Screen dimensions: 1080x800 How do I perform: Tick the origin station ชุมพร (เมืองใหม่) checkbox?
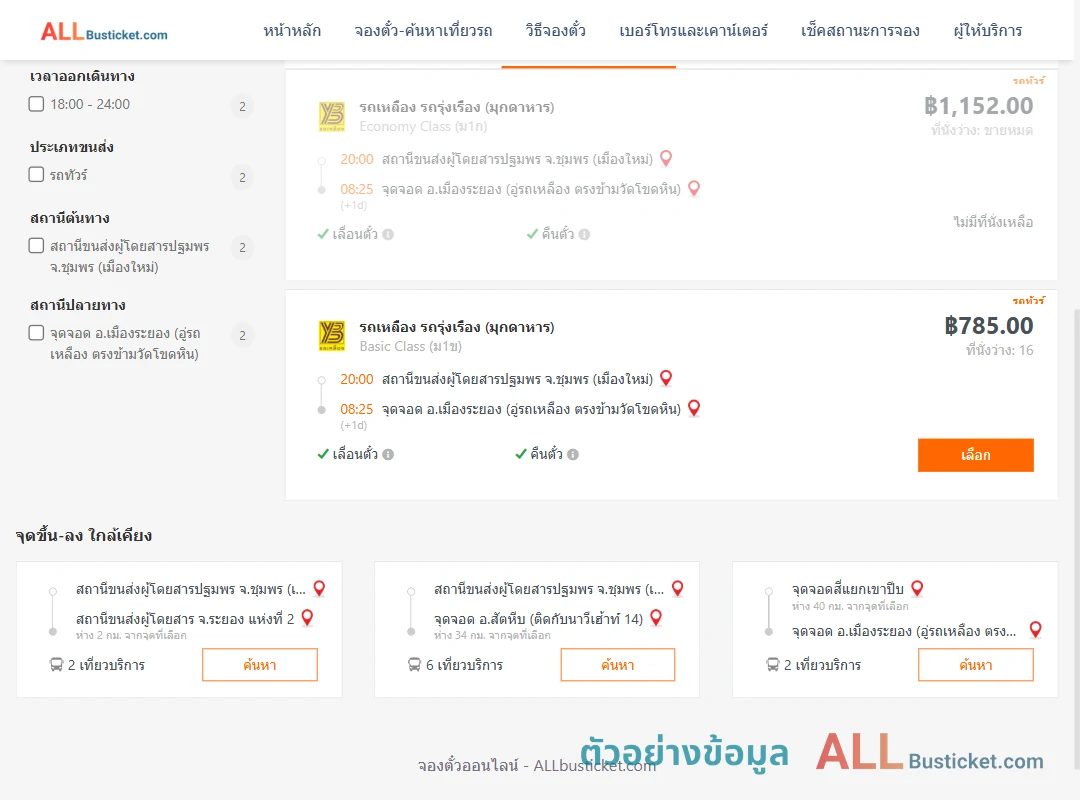37,245
